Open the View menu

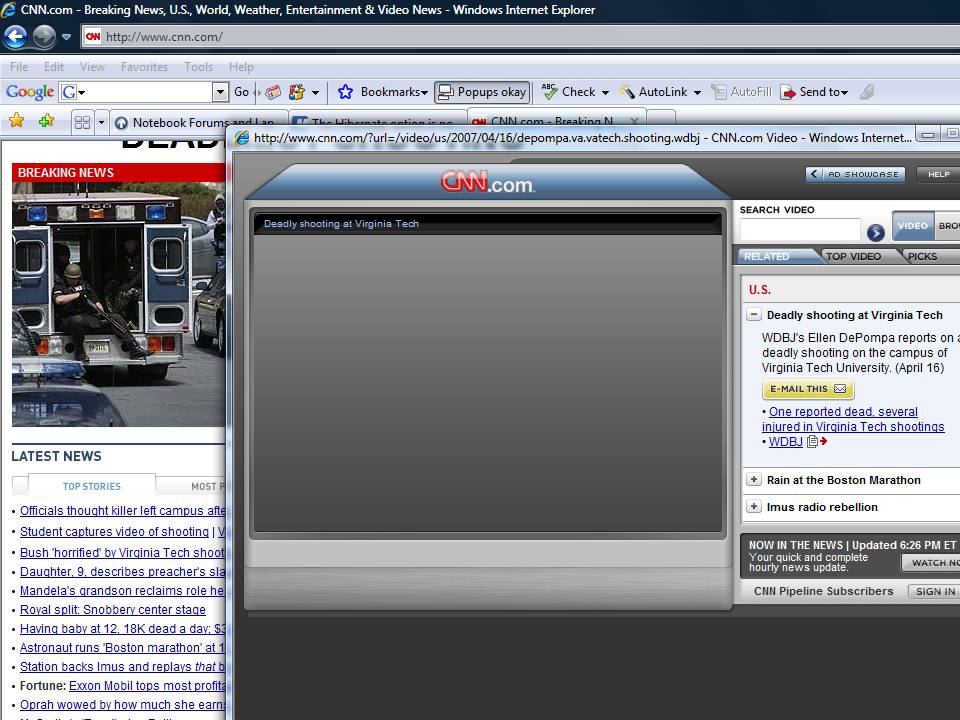92,67
